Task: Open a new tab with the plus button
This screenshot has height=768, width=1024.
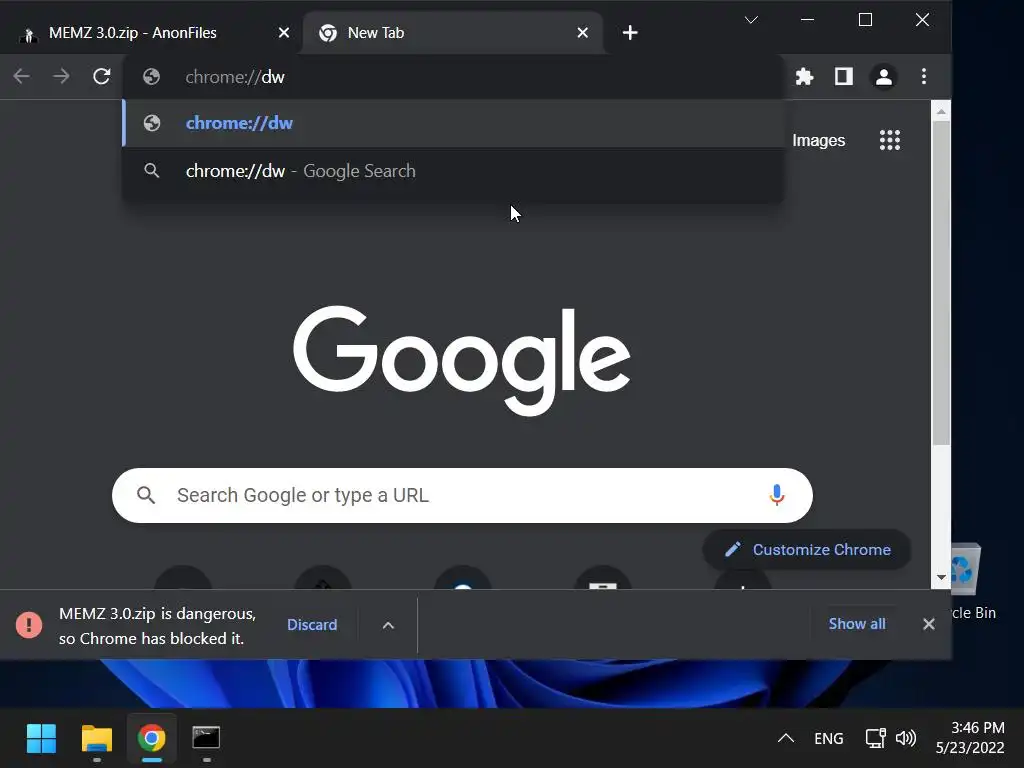Action: click(630, 33)
